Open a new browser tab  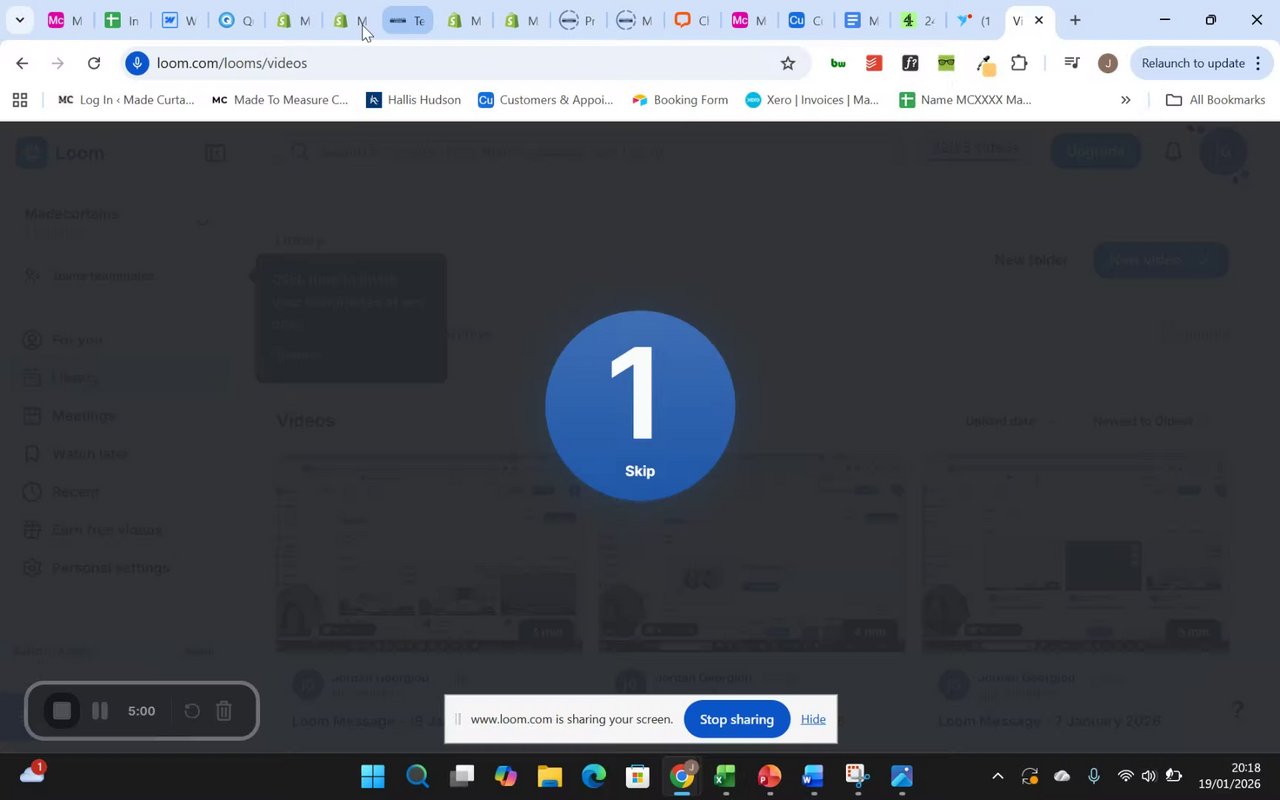(1075, 20)
